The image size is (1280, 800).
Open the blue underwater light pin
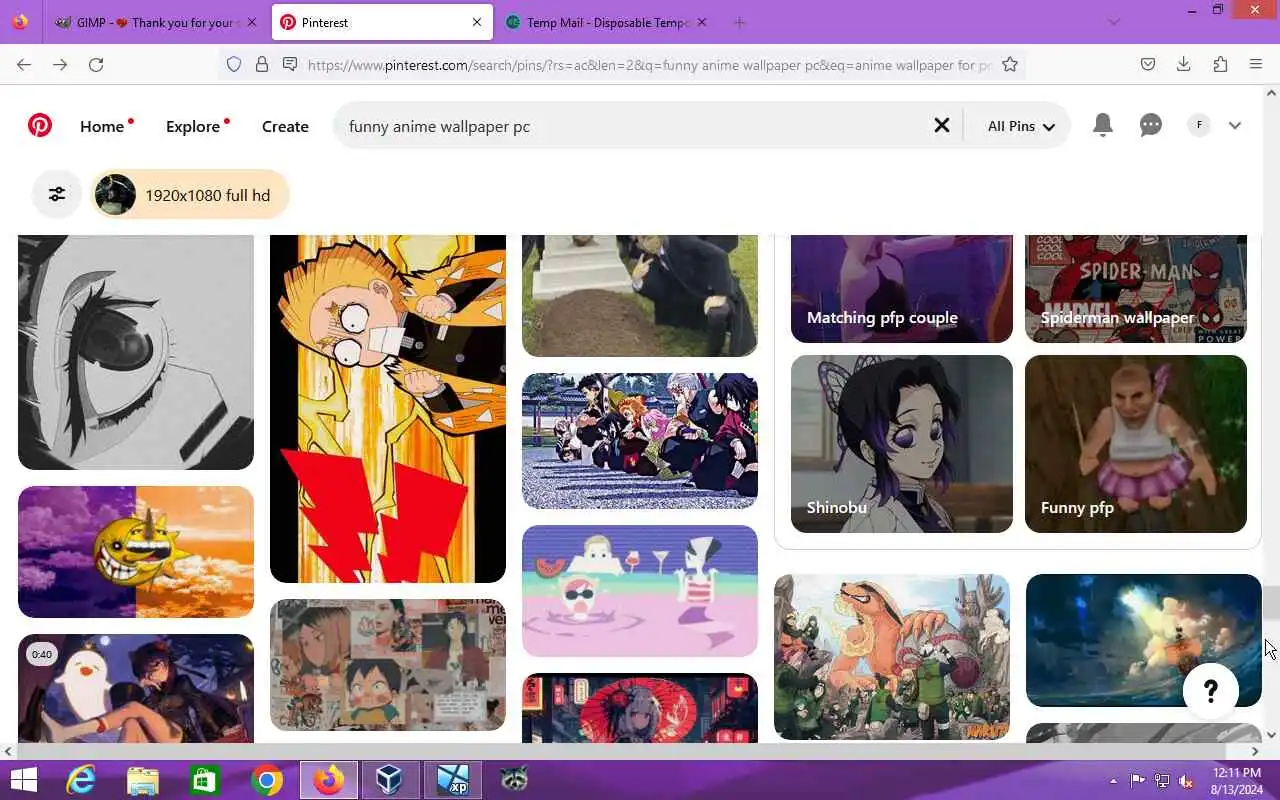(x=1144, y=640)
